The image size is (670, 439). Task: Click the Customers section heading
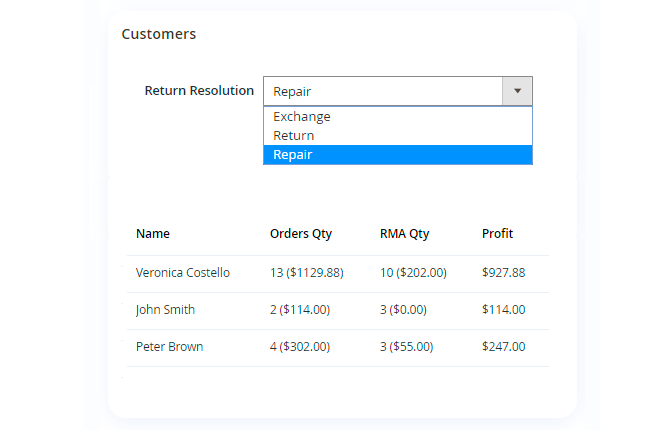pyautogui.click(x=159, y=34)
